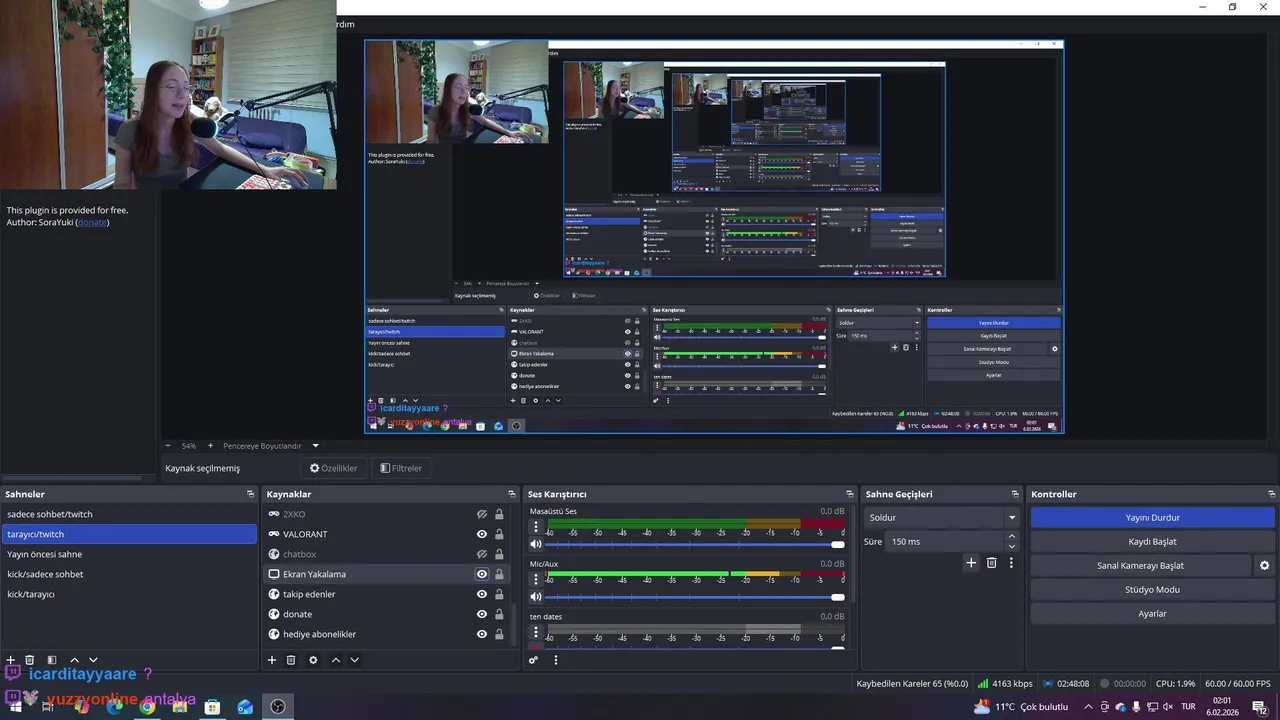Undock the Kontroller panel
Screen dimensions: 1280x720
[x=1272, y=494]
